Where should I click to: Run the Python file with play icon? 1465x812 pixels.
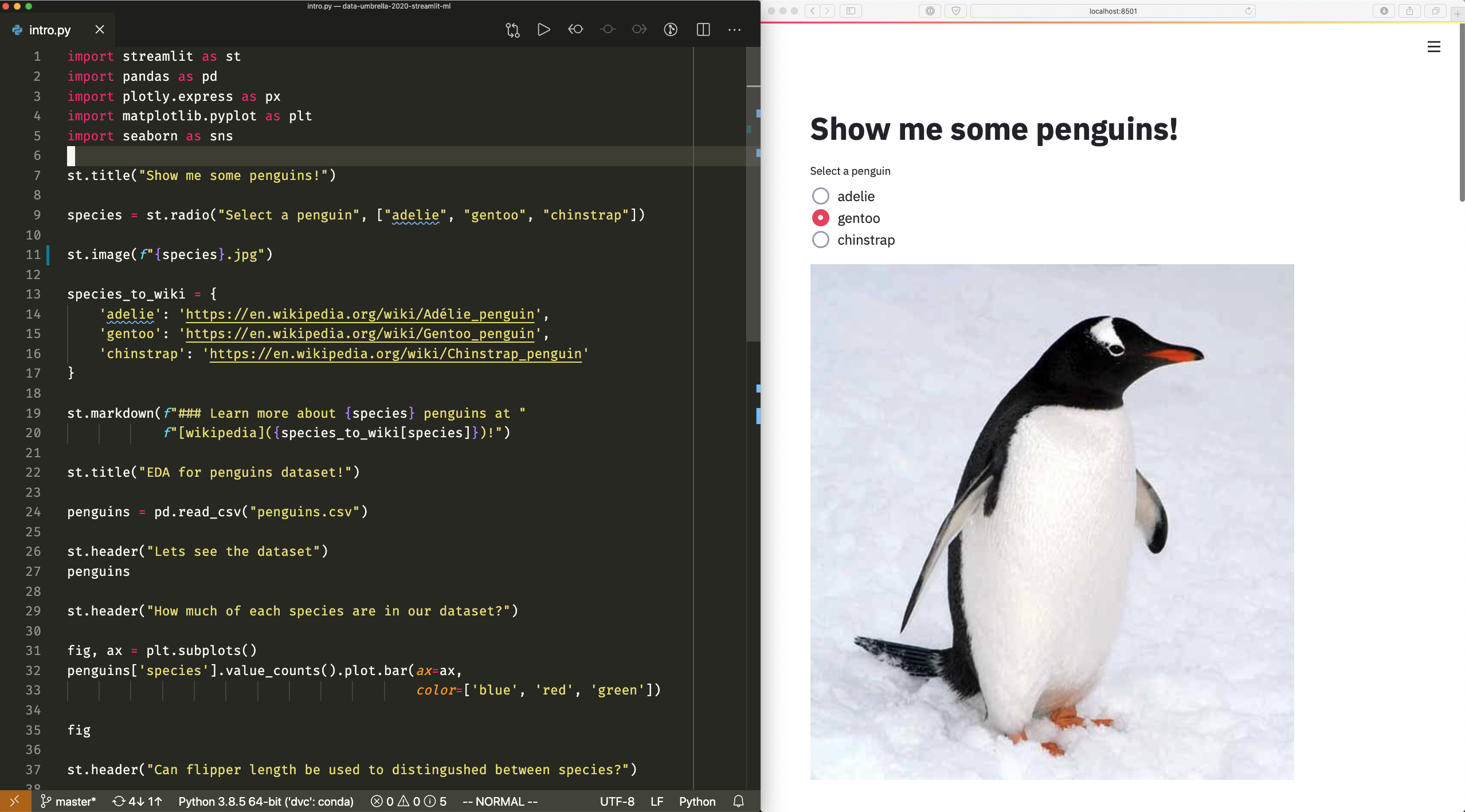[x=544, y=30]
